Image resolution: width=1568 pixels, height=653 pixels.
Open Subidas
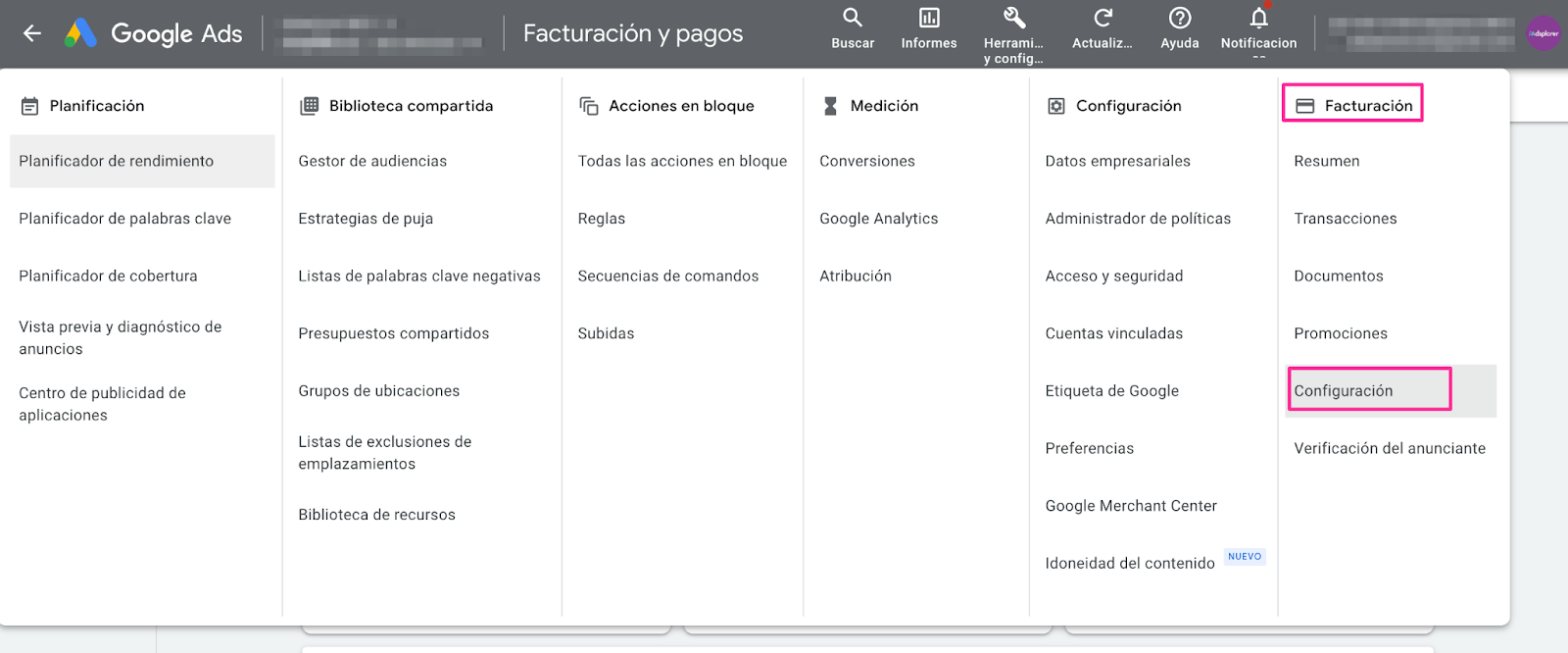(x=607, y=333)
